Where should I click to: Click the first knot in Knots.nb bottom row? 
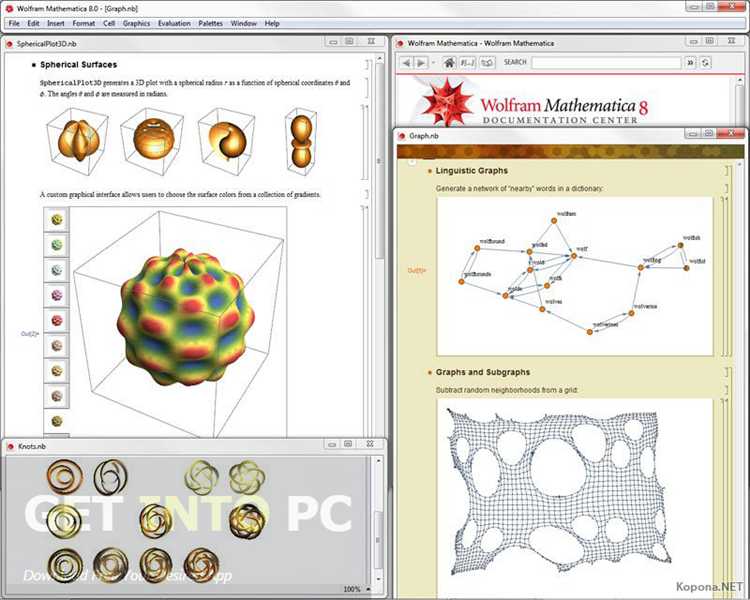[65, 565]
